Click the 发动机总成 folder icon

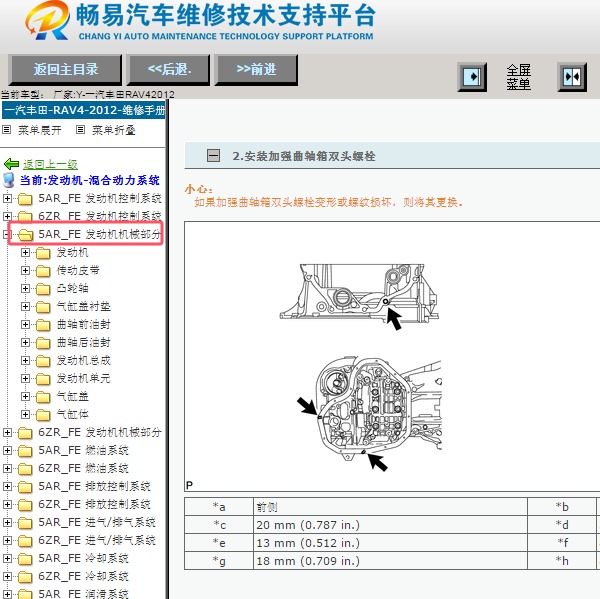click(43, 361)
